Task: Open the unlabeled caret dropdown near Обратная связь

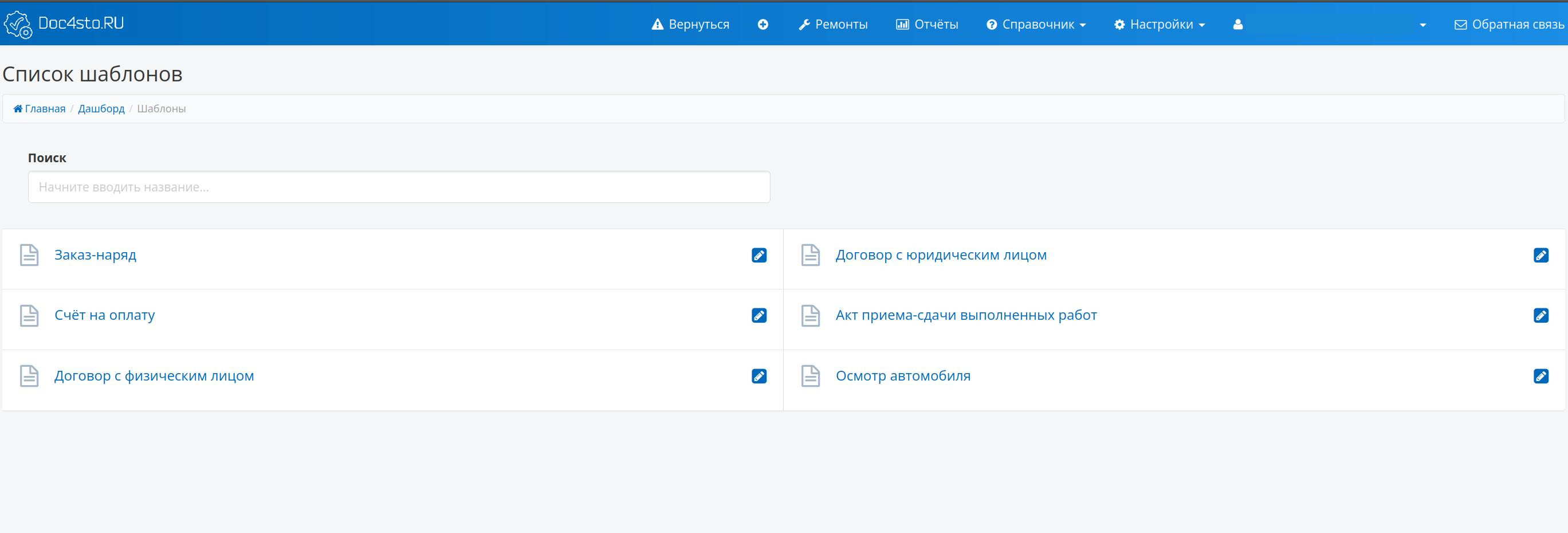Action: click(1422, 25)
